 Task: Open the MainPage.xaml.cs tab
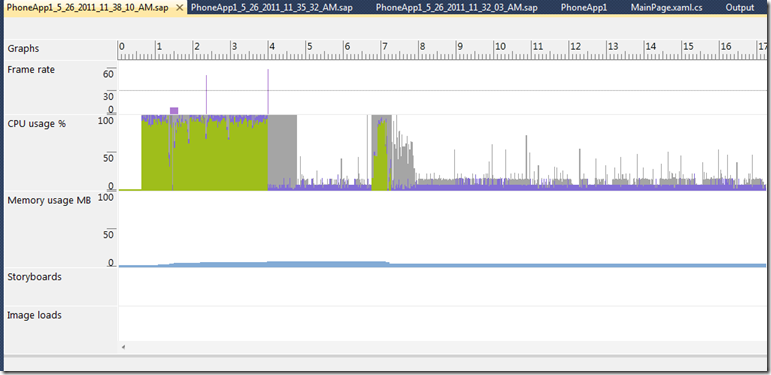(x=667, y=8)
